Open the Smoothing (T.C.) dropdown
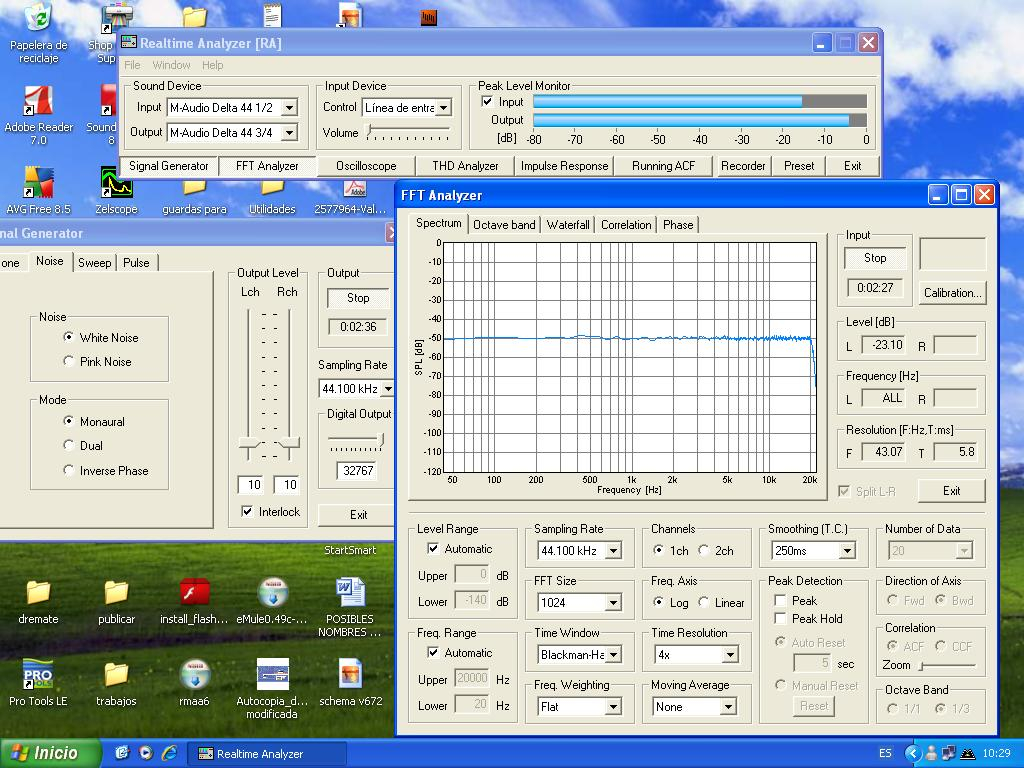This screenshot has width=1024, height=768. tap(846, 551)
